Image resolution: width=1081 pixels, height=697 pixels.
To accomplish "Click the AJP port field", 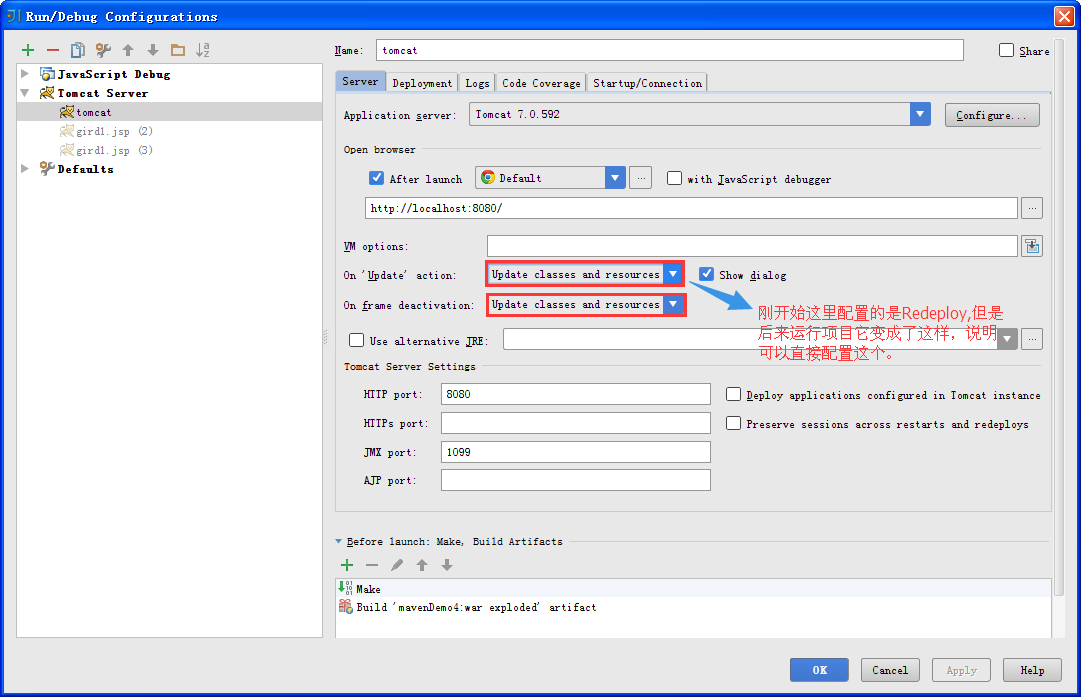I will point(576,481).
